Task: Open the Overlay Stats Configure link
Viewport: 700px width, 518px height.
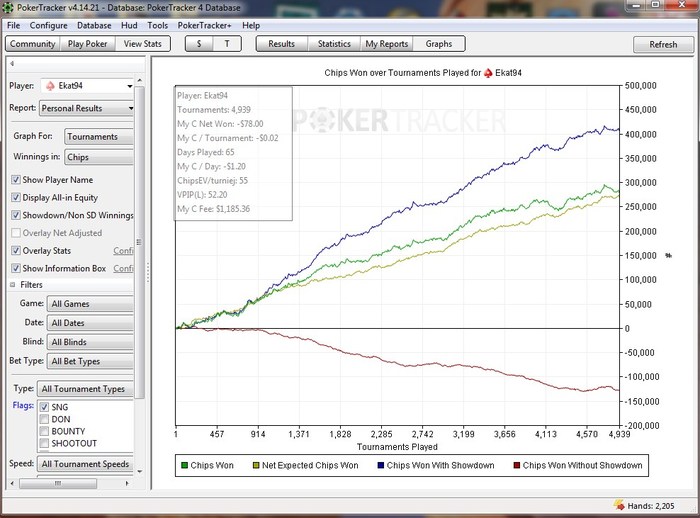Action: coord(123,251)
